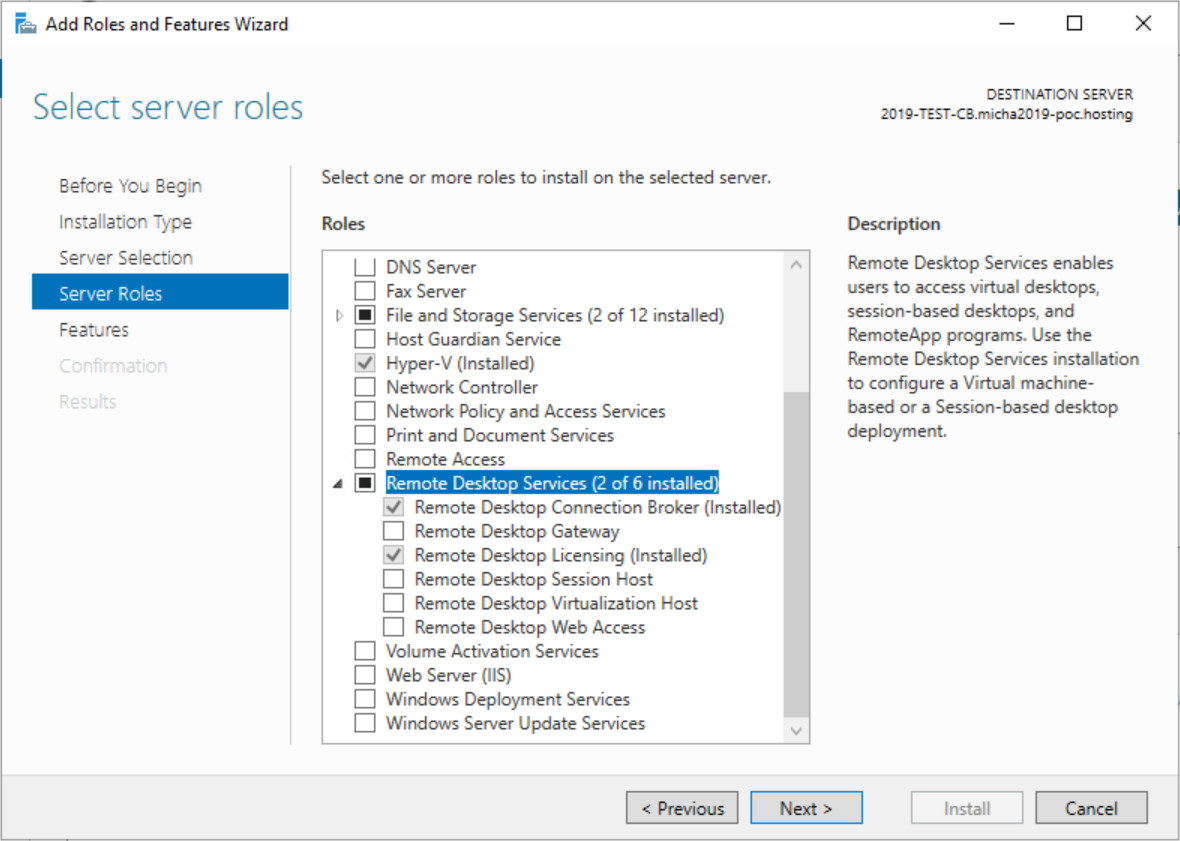Image resolution: width=1180 pixels, height=841 pixels.
Task: Check Volume Activation Services checkbox
Action: pyautogui.click(x=365, y=651)
